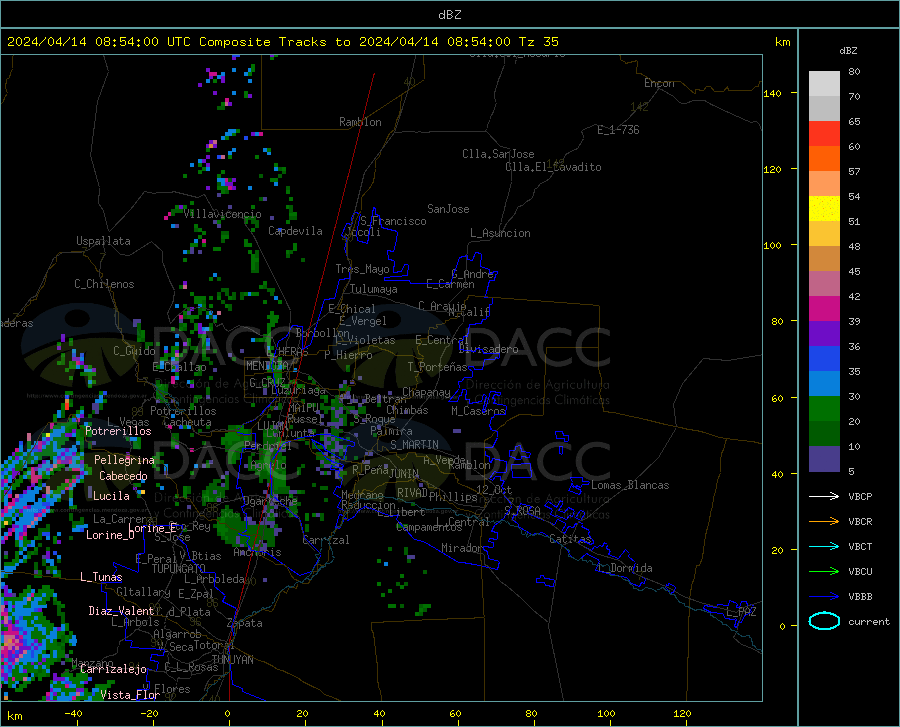900x727 pixels.
Task: Click the Lucila label on map
Action: point(111,496)
